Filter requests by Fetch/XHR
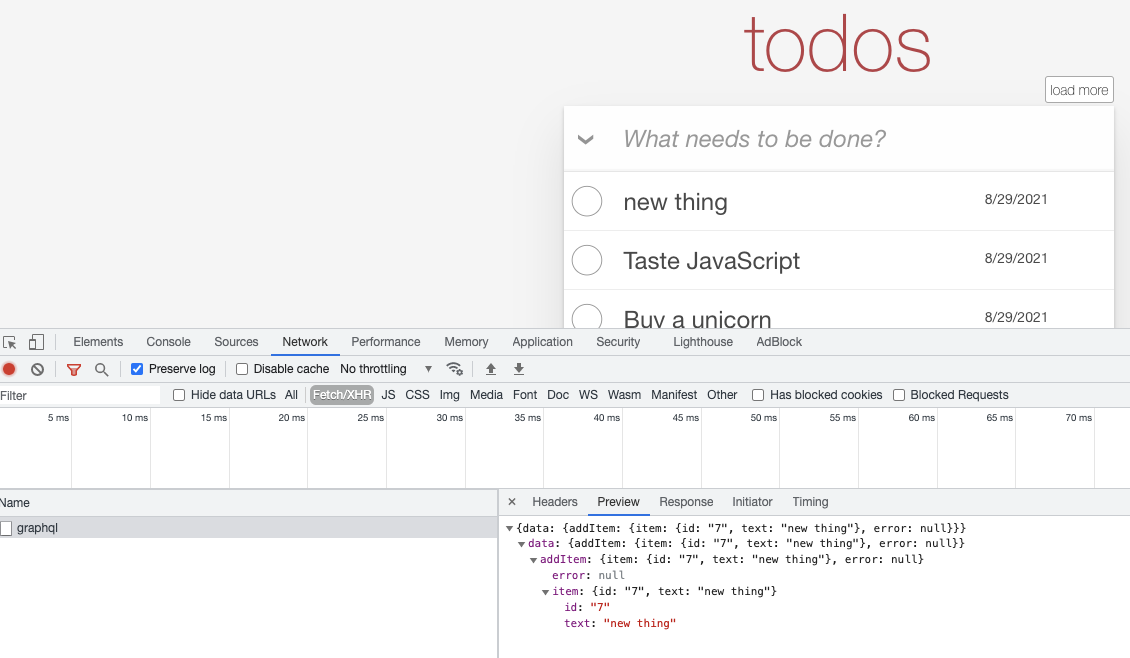 pos(342,395)
